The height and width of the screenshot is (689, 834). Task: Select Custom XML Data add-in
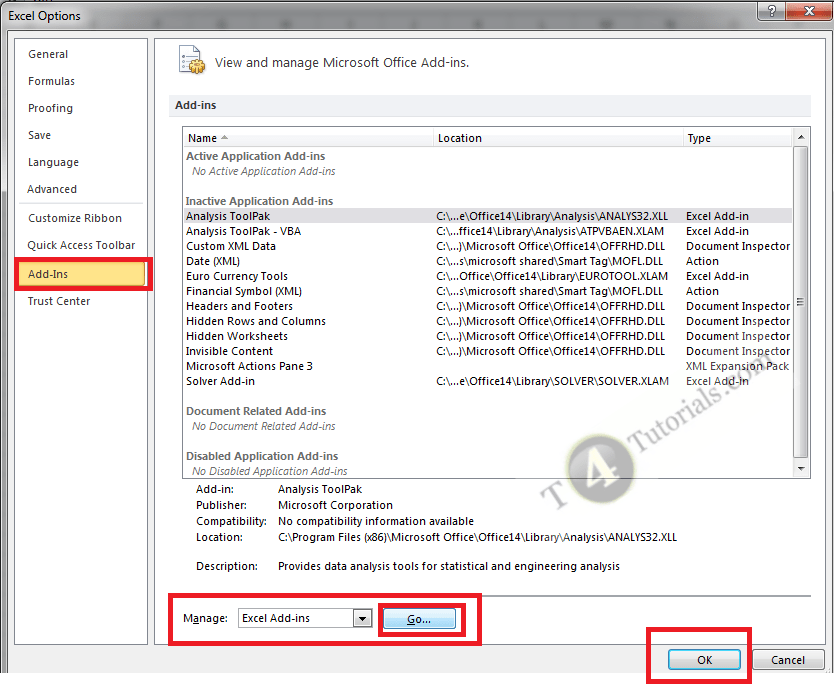(x=487, y=246)
